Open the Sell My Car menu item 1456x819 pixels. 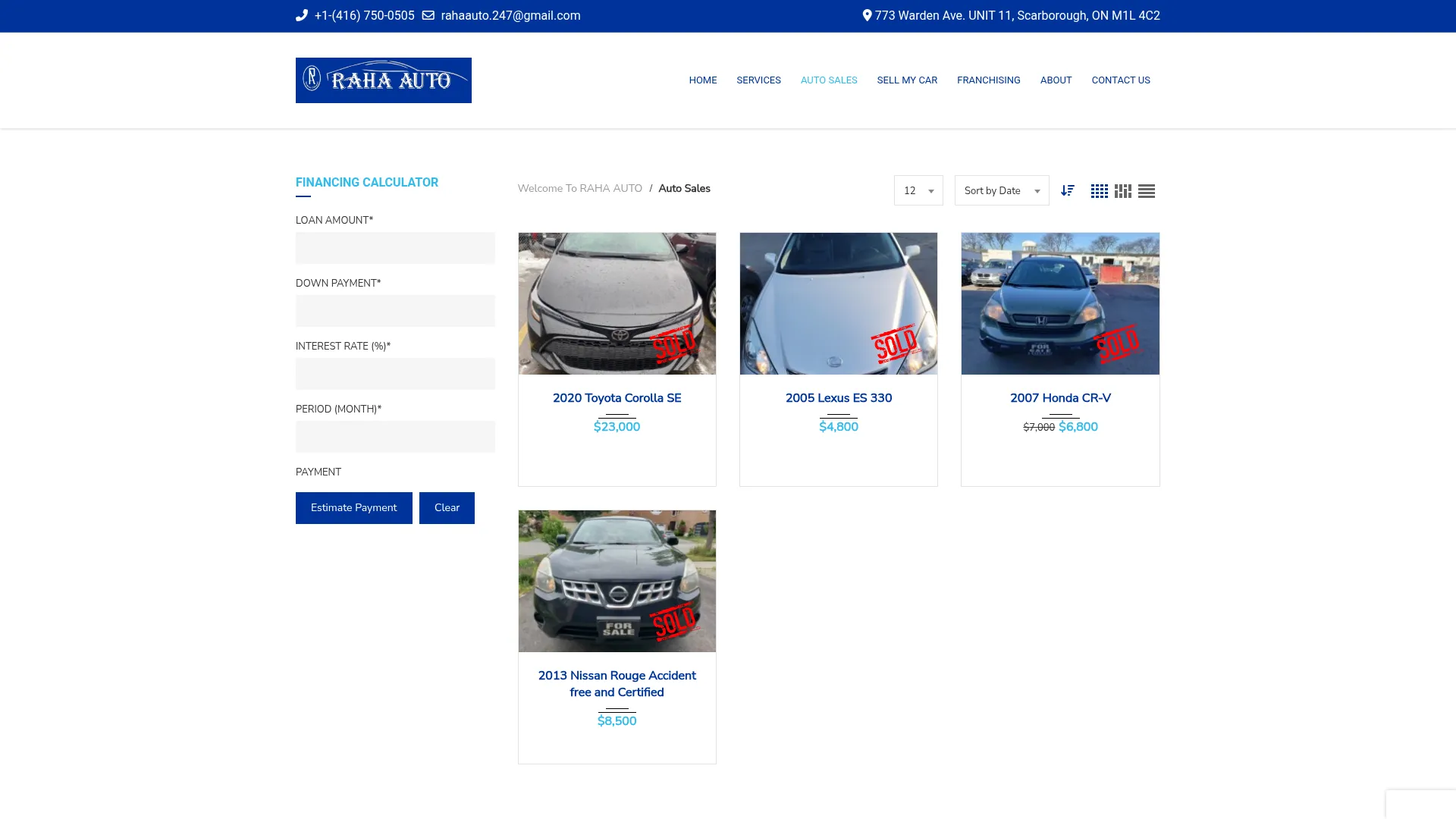[907, 80]
